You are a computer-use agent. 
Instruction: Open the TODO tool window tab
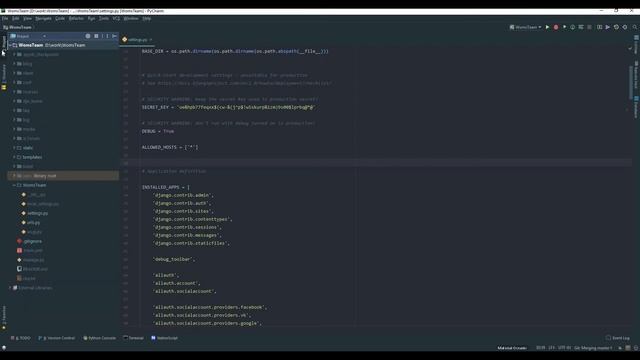[x=21, y=338]
